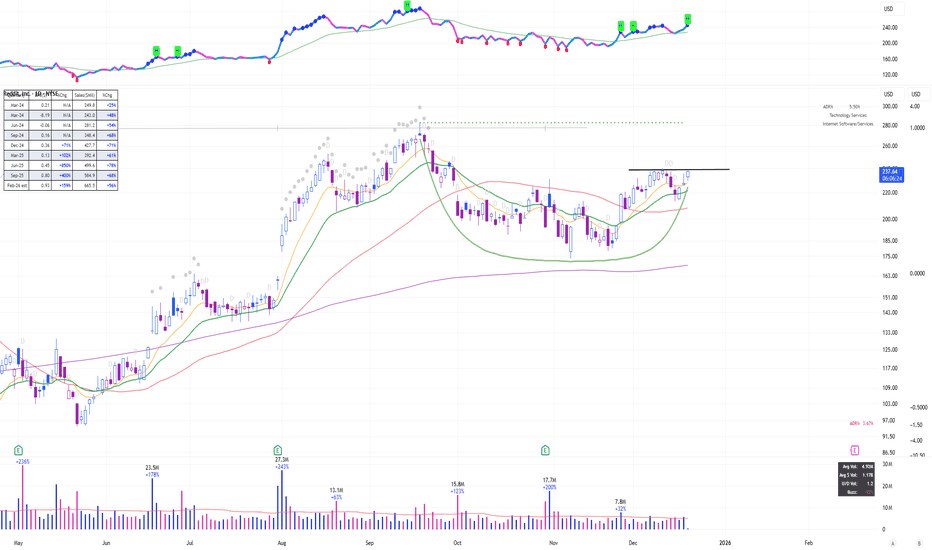Viewport: 932px width, 550px height.
Task: Select the '17.7M' volume label
Action: (x=549, y=480)
